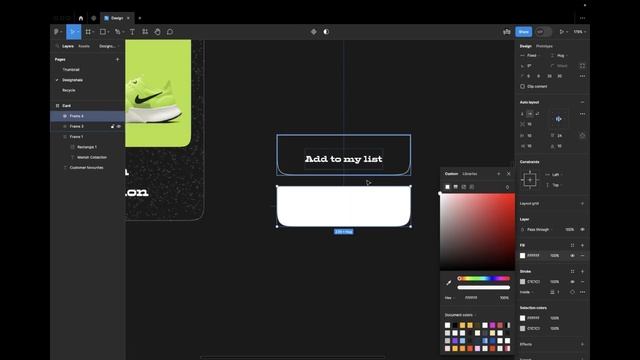Viewport: 640px width, 360px height.
Task: Go to the Home icon tab
Action: point(81,18)
